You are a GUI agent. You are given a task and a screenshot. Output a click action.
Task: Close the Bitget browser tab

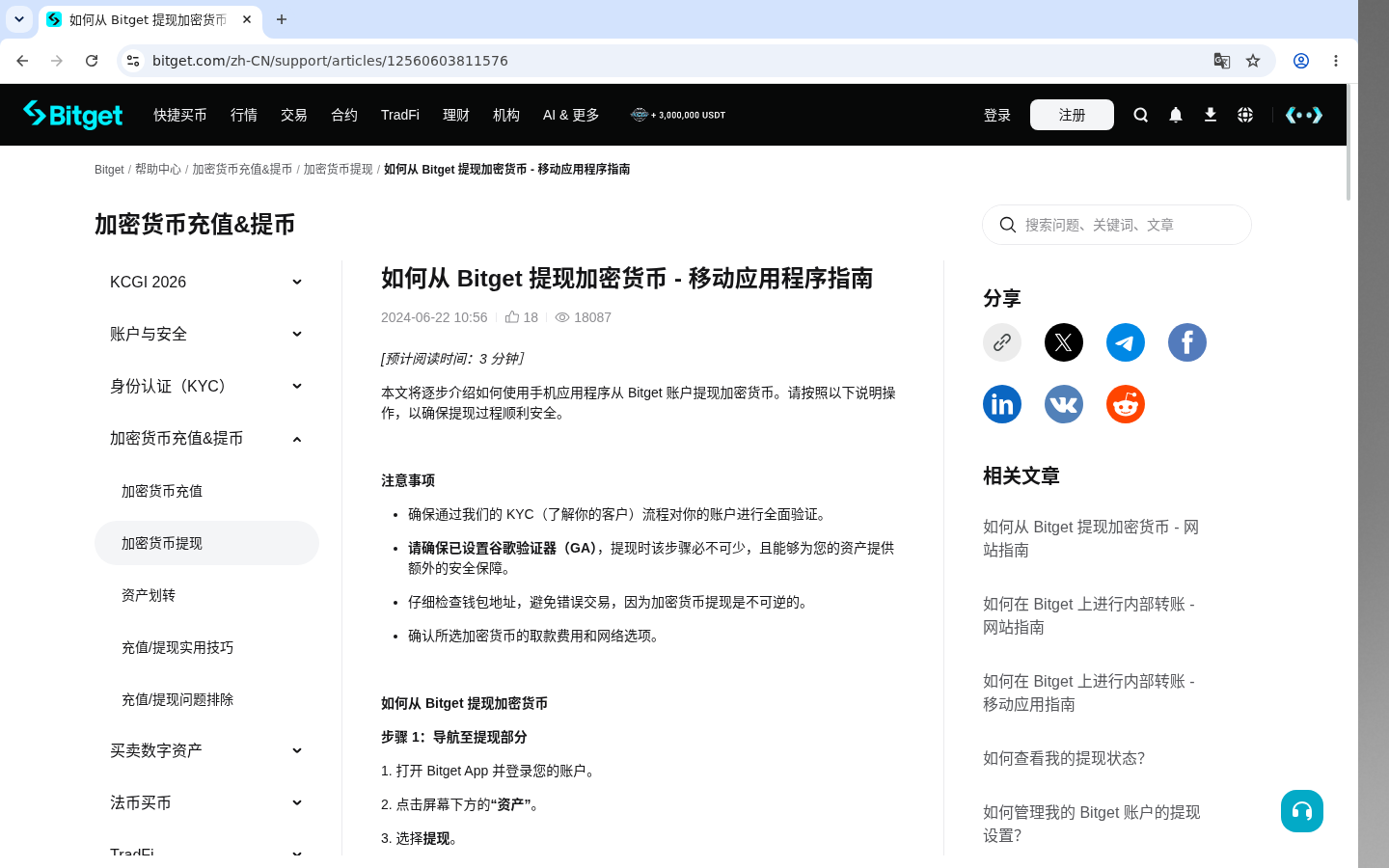coord(247,19)
